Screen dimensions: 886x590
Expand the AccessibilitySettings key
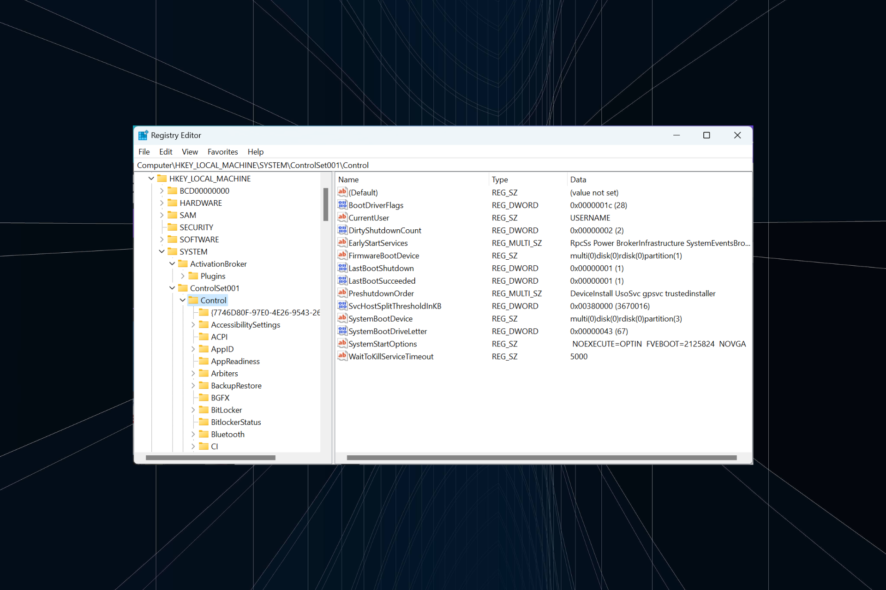(x=193, y=325)
